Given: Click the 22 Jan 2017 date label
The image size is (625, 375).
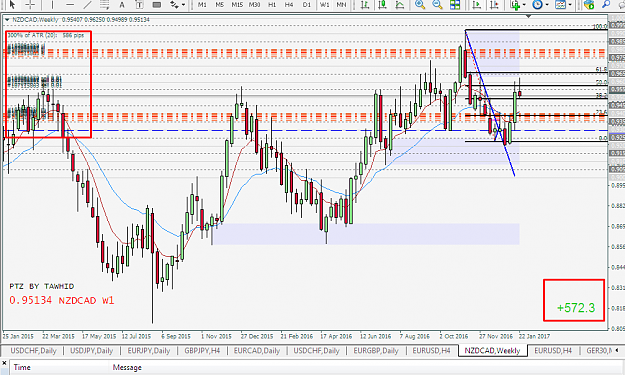Looking at the screenshot, I should tap(534, 336).
